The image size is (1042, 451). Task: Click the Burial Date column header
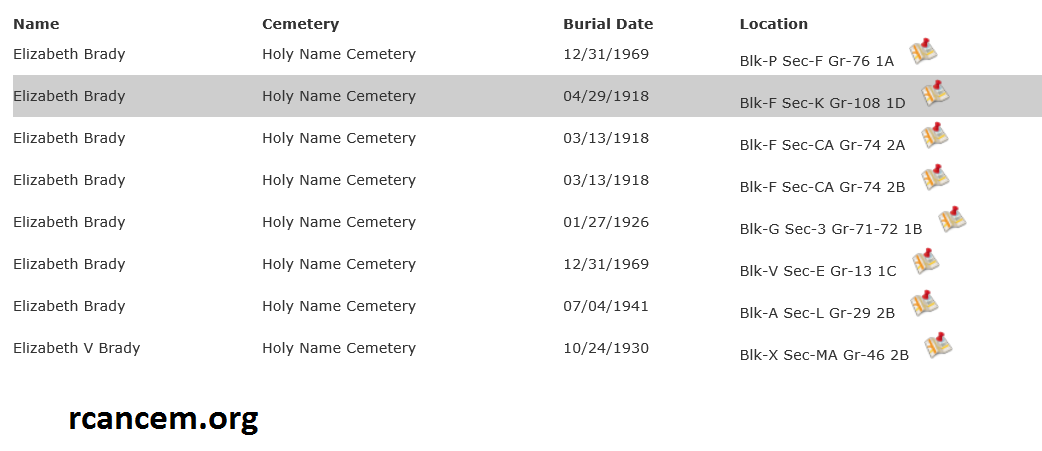607,24
